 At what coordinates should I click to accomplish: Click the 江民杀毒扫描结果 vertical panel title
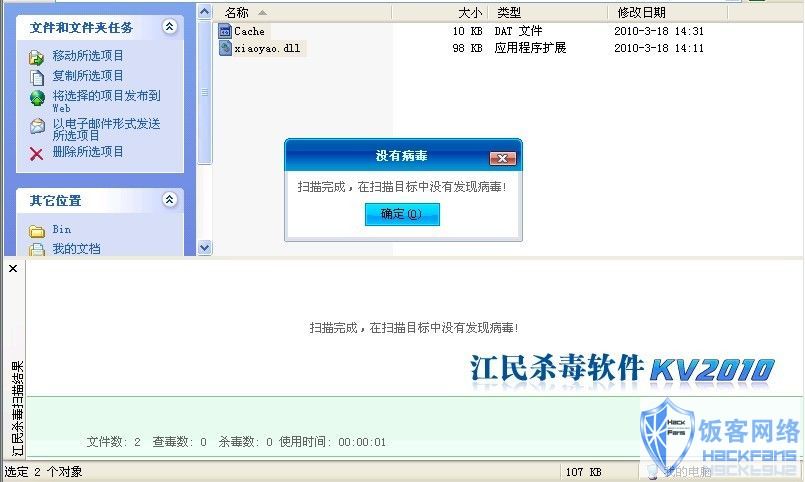(x=18, y=409)
